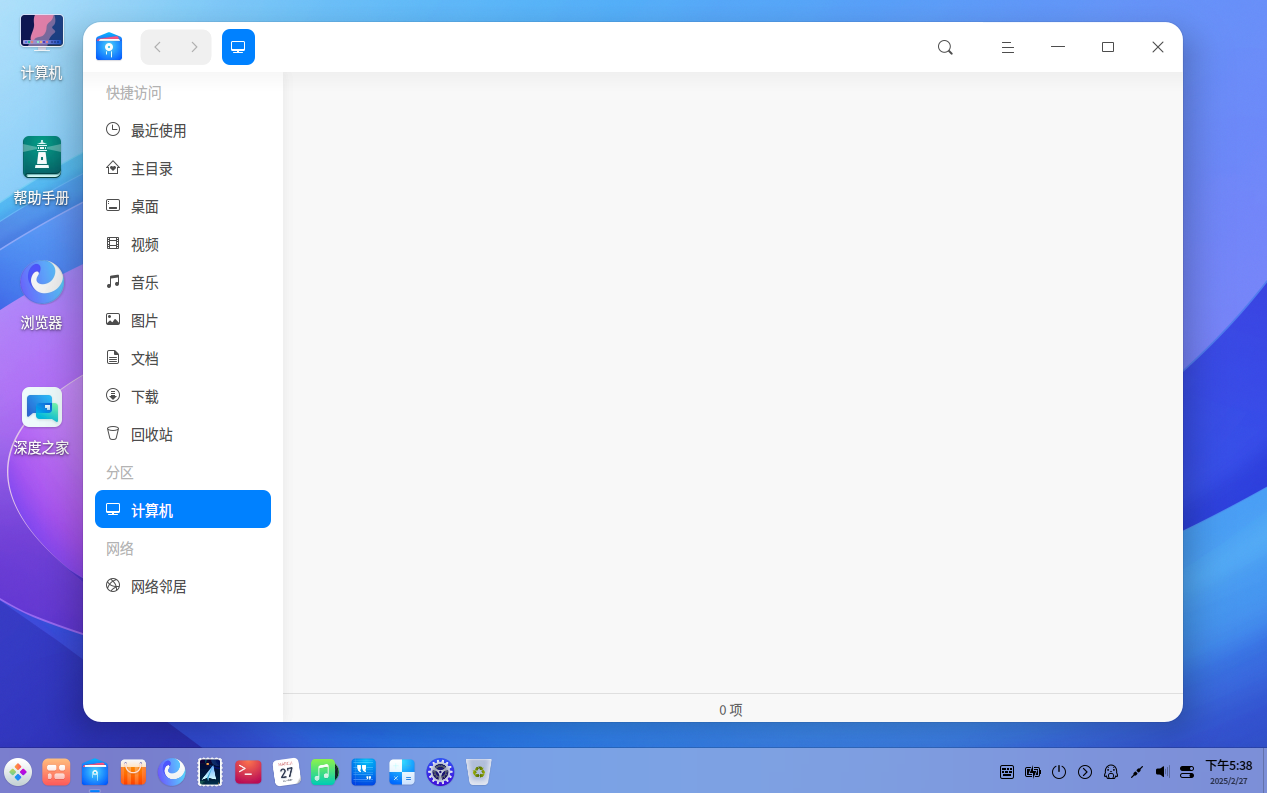Open the multitasking view in the dock
The height and width of the screenshot is (793, 1267).
point(56,772)
